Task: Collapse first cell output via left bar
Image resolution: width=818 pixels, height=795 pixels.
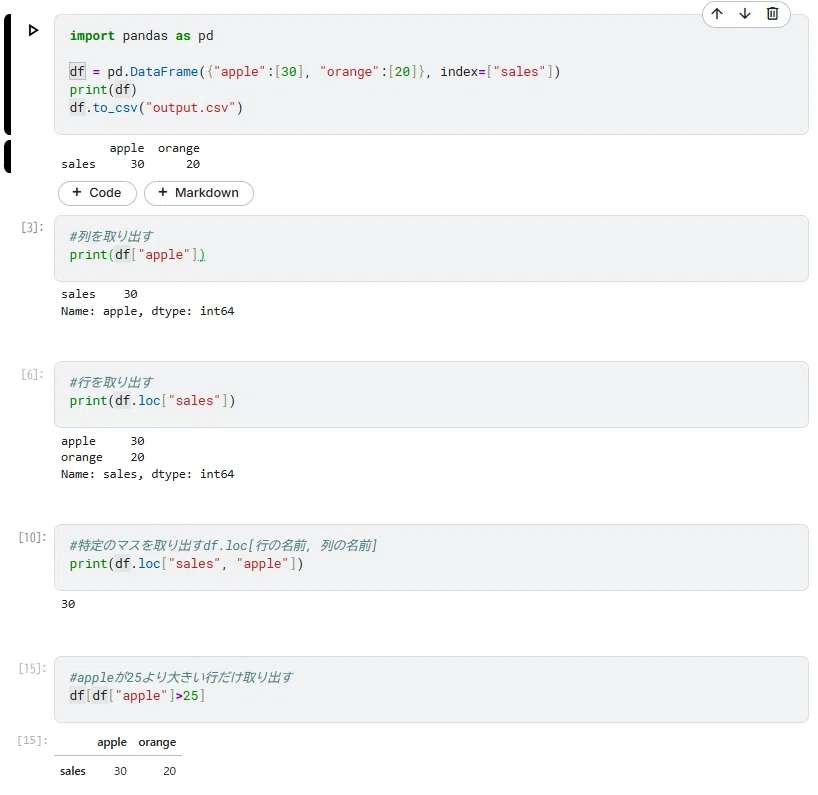Action: click(7, 156)
